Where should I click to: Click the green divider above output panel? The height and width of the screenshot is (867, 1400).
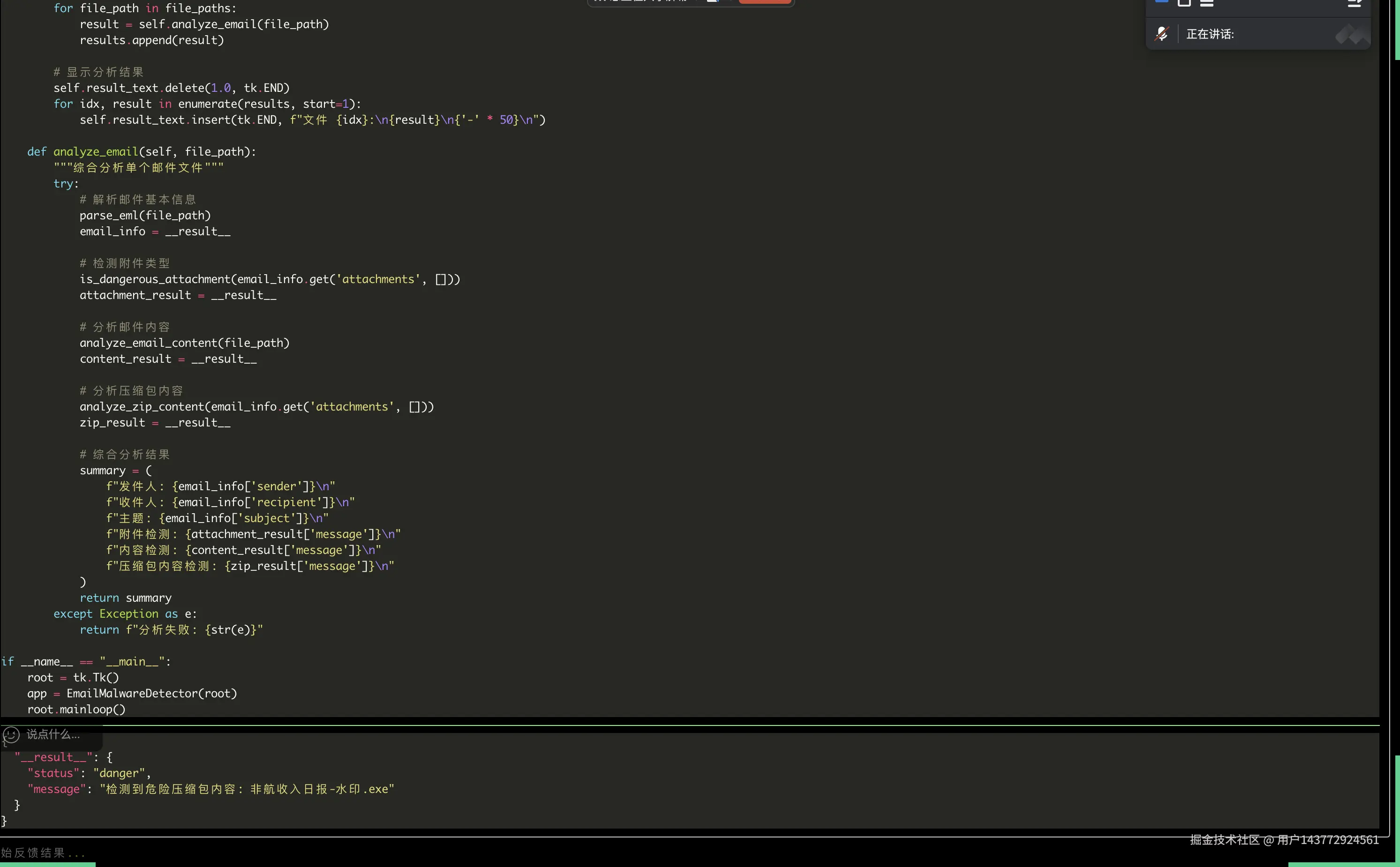(688, 725)
